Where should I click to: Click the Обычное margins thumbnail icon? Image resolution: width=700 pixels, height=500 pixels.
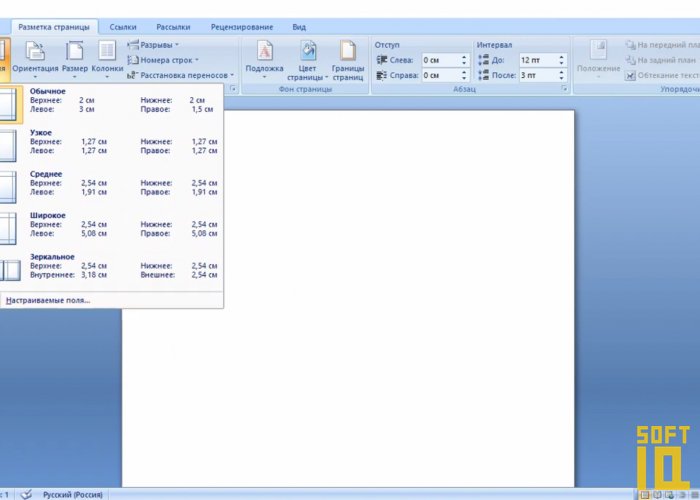8,104
